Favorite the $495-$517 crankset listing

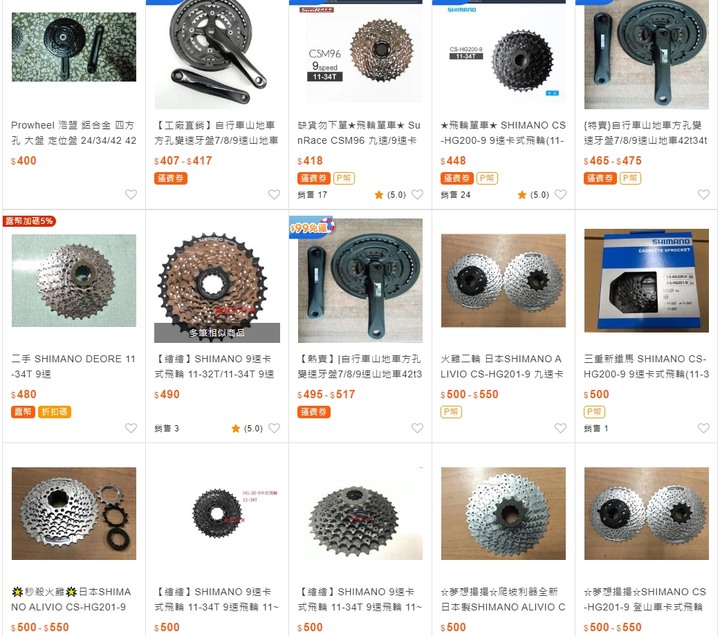[x=417, y=428]
